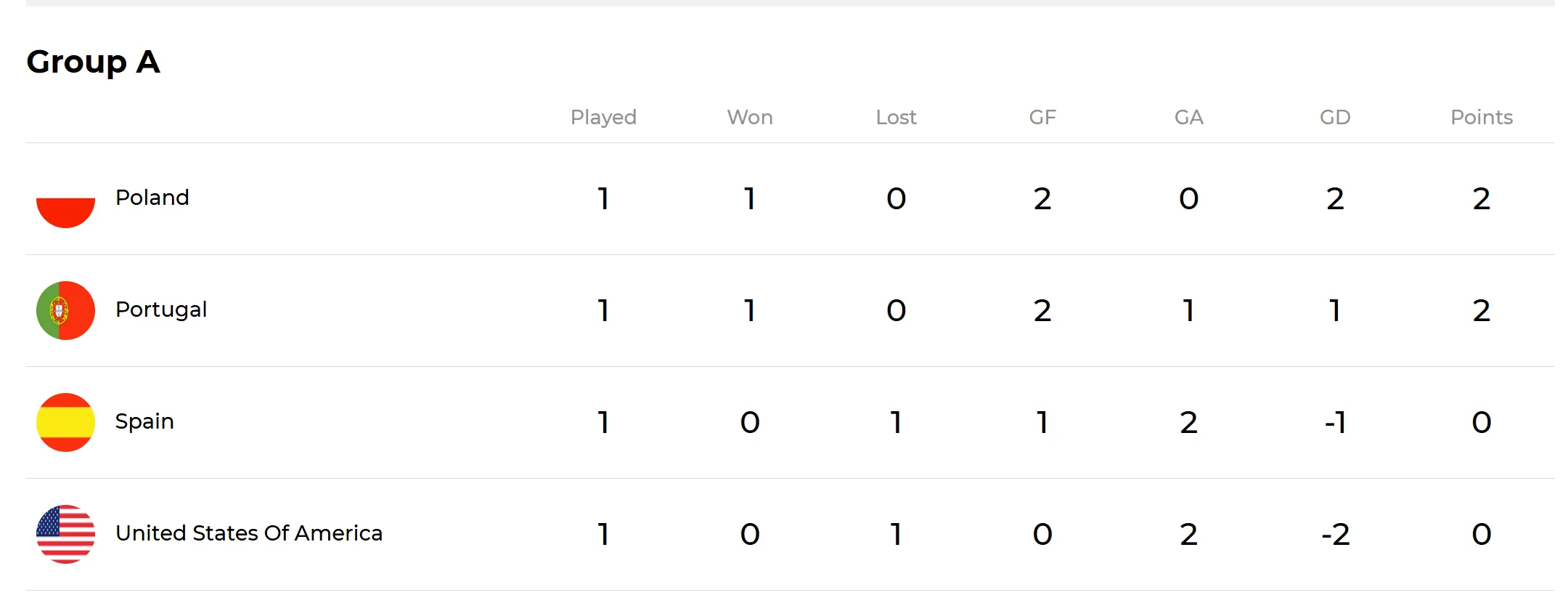Click the Group A heading
The image size is (1568, 595).
click(93, 62)
